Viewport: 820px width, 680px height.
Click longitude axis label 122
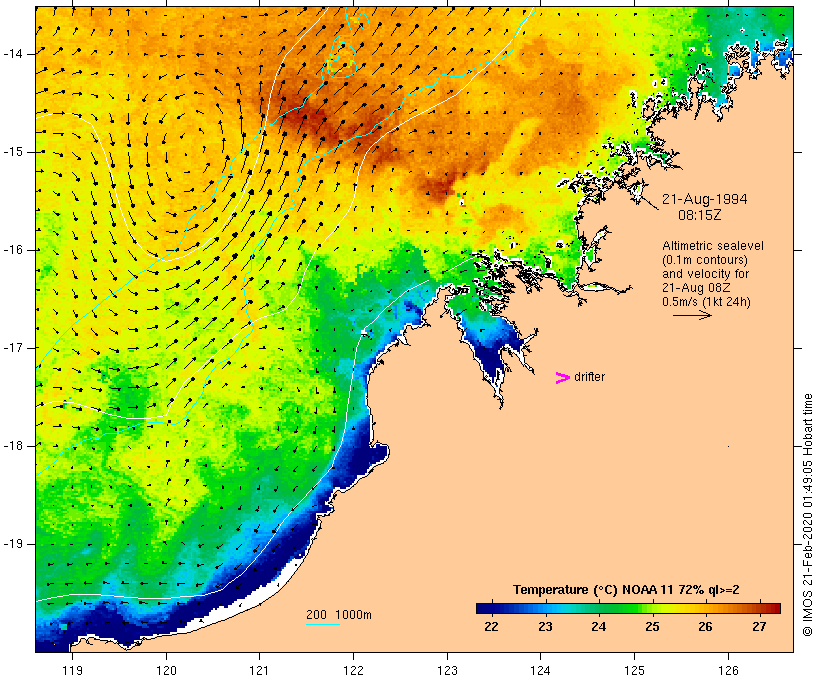click(354, 670)
